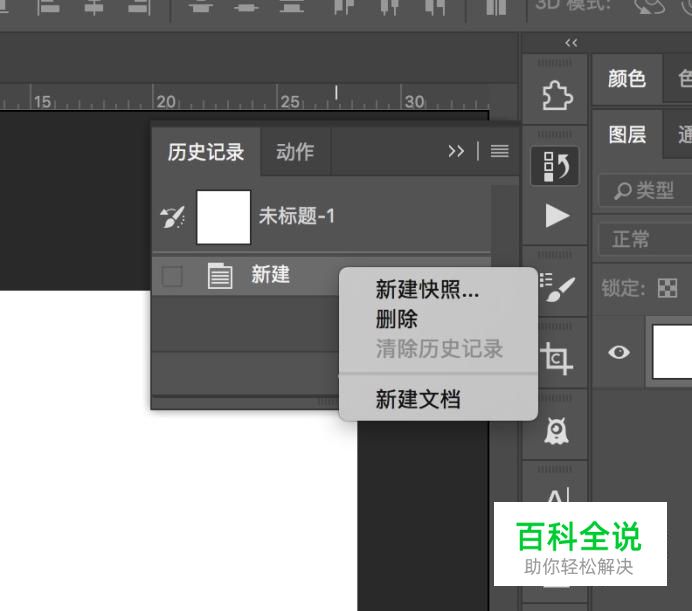The width and height of the screenshot is (692, 611).
Task: Choose 新建快照... from the context menu
Action: pyautogui.click(x=427, y=290)
